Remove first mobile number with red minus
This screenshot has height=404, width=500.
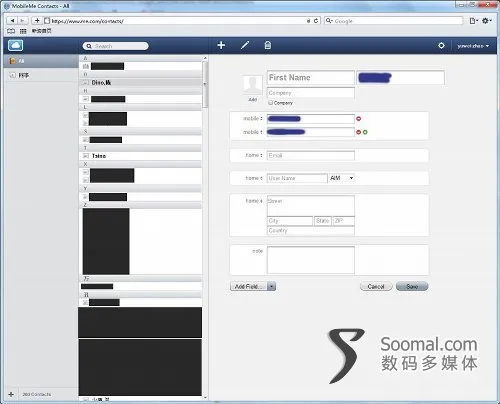359,119
